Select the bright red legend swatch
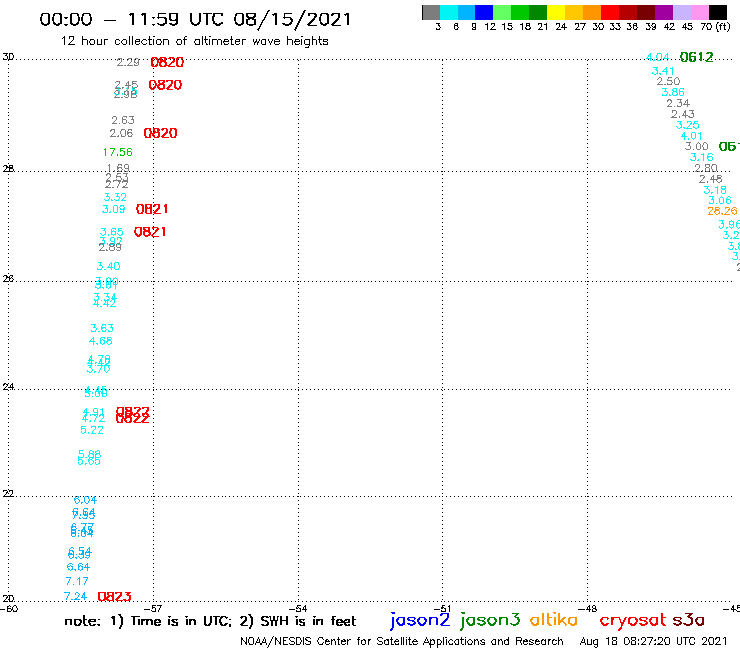Screen dimensions: 740x650 (x=610, y=12)
